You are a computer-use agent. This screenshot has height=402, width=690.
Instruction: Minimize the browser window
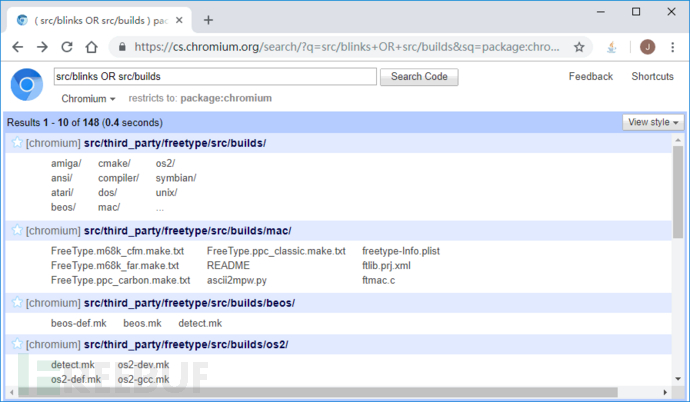click(x=601, y=12)
